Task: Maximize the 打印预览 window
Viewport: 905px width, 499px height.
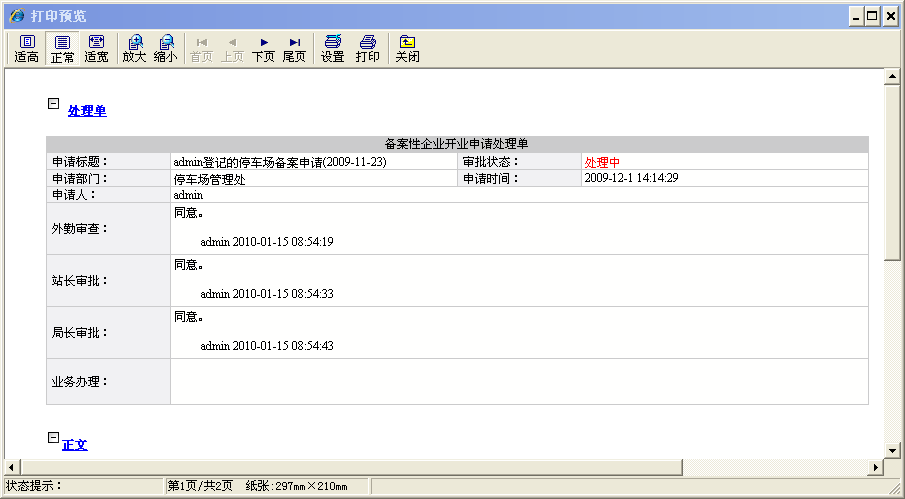Action: pos(873,16)
